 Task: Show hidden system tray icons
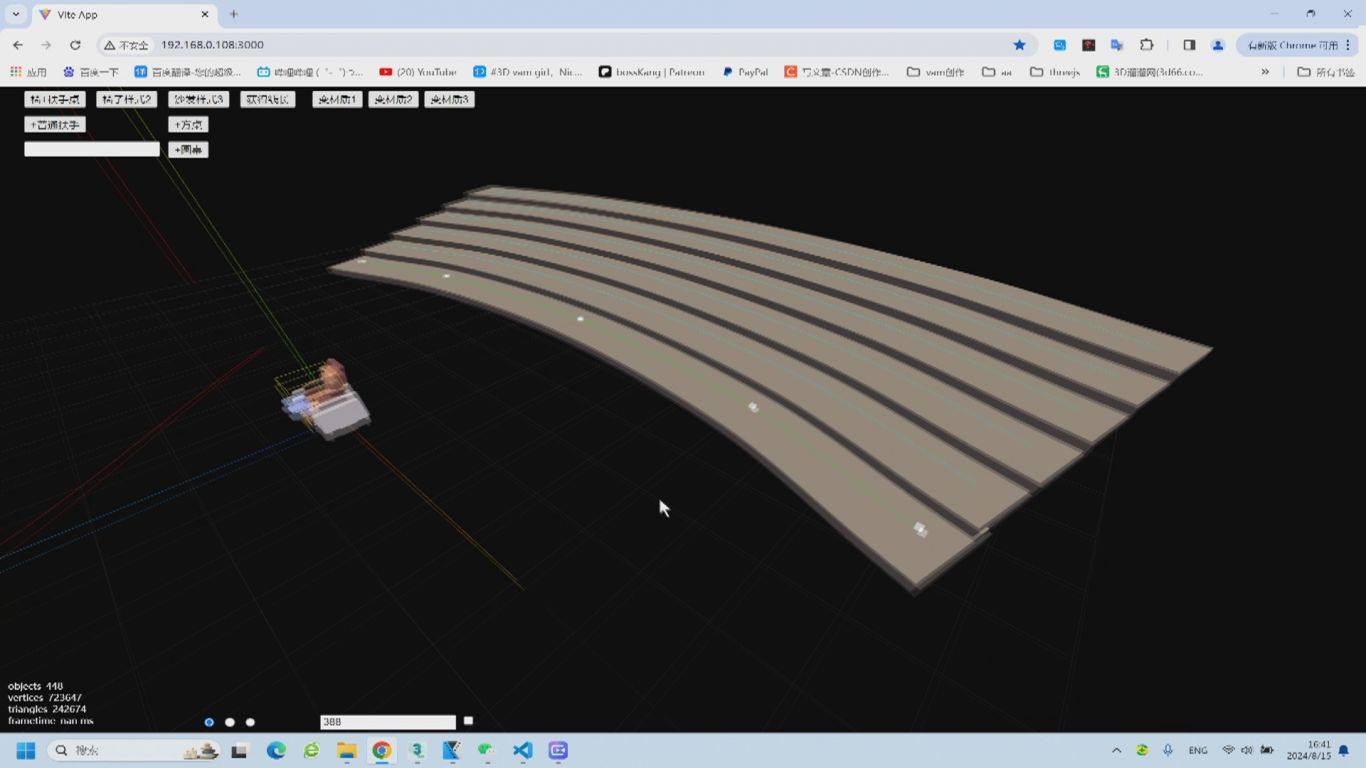tap(1116, 750)
